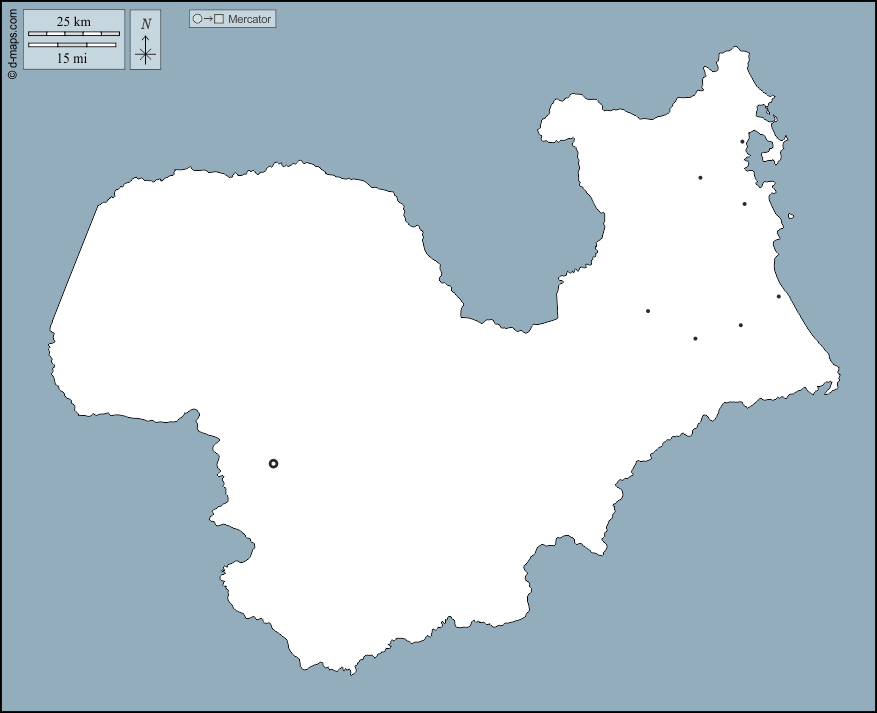Click the 15 mi scale label
The image size is (877, 713).
point(72,58)
